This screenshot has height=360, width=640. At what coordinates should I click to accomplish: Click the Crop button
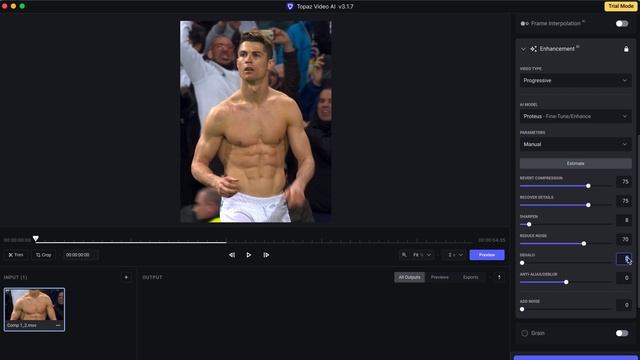click(43, 255)
